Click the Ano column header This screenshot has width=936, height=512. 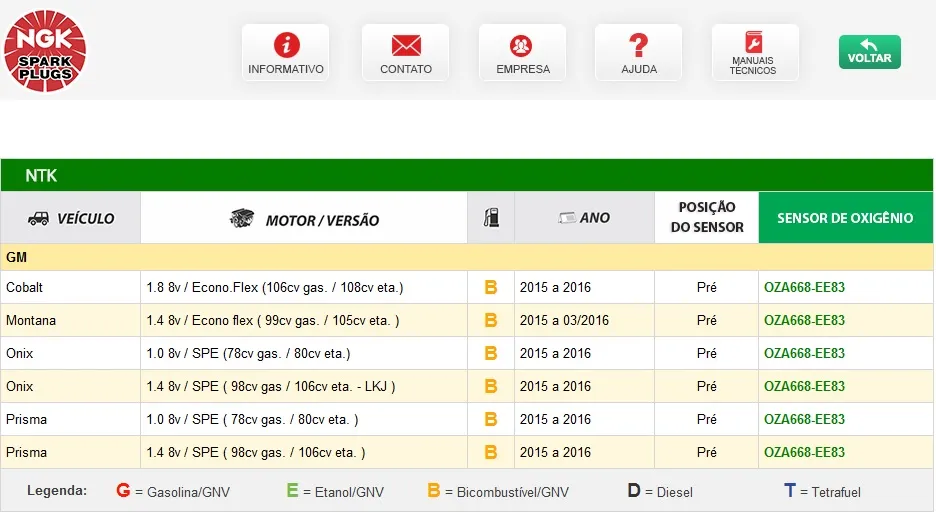584,218
